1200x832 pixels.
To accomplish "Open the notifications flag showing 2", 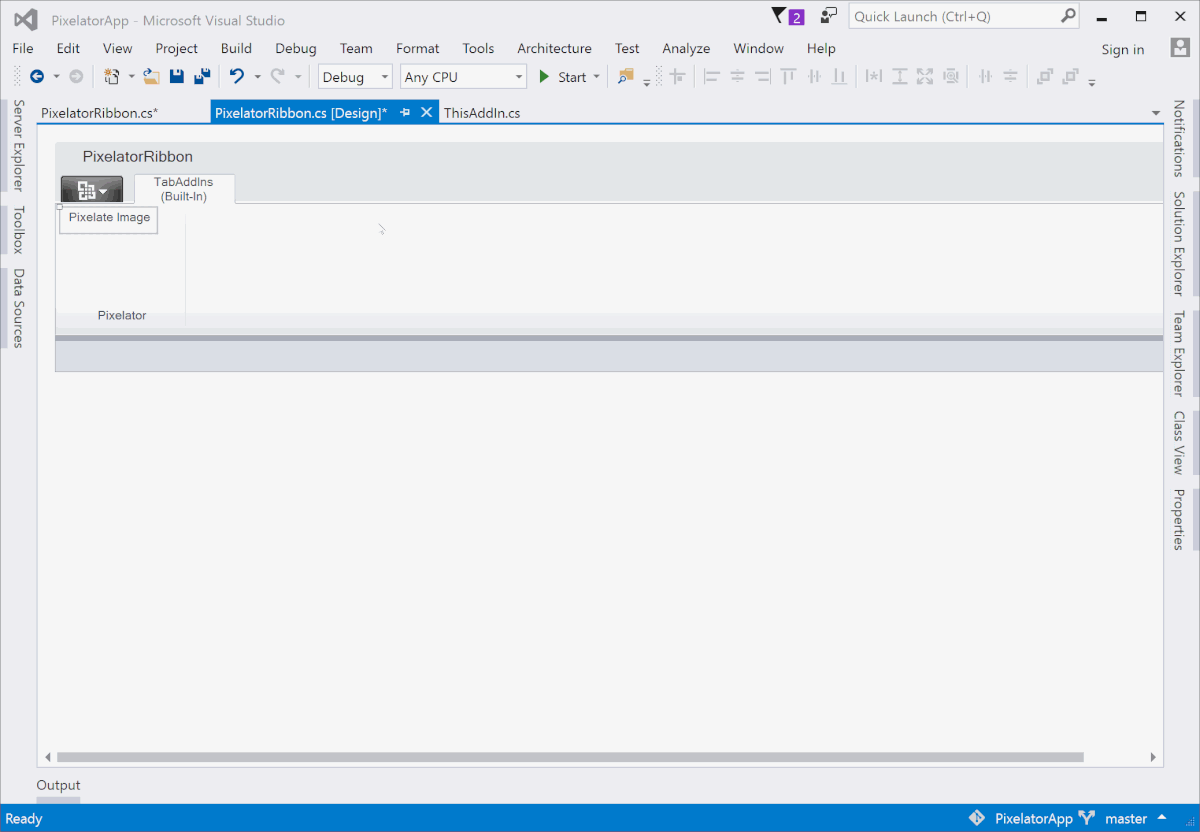I will [x=788, y=16].
